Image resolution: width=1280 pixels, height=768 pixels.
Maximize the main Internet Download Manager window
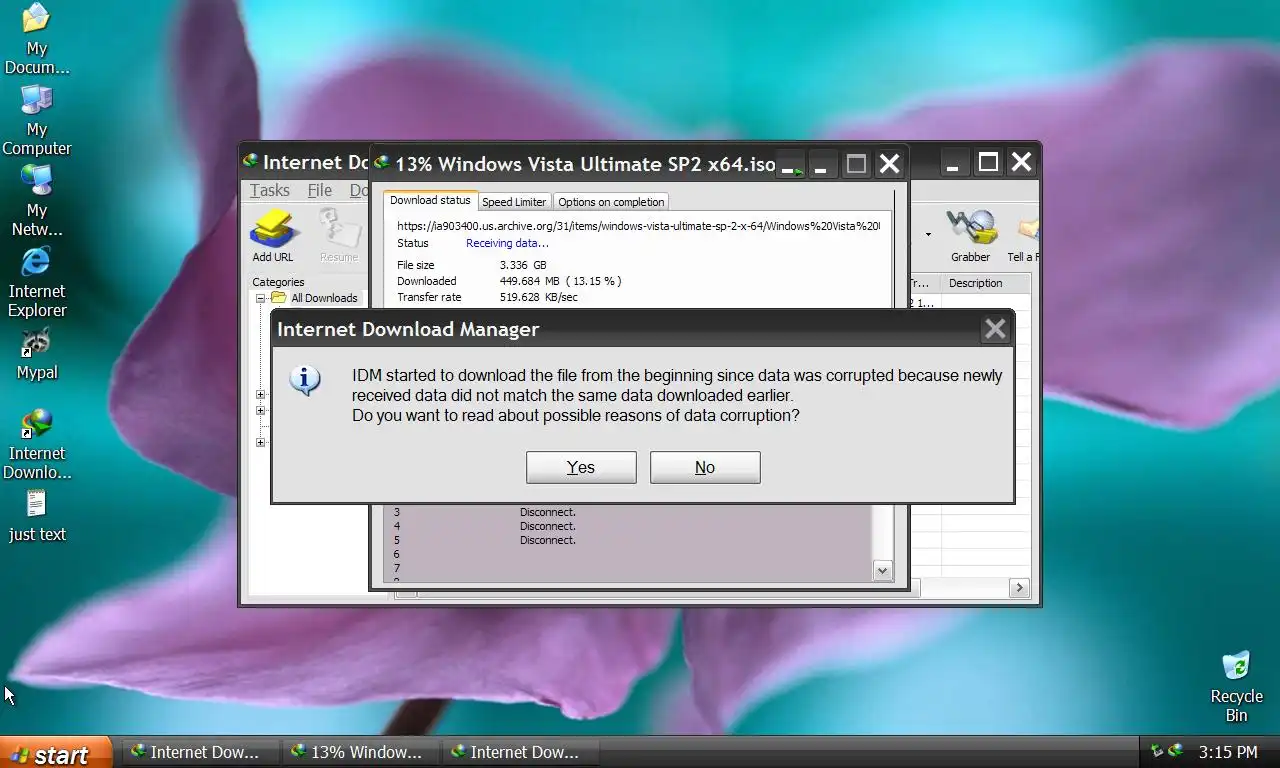coord(988,162)
